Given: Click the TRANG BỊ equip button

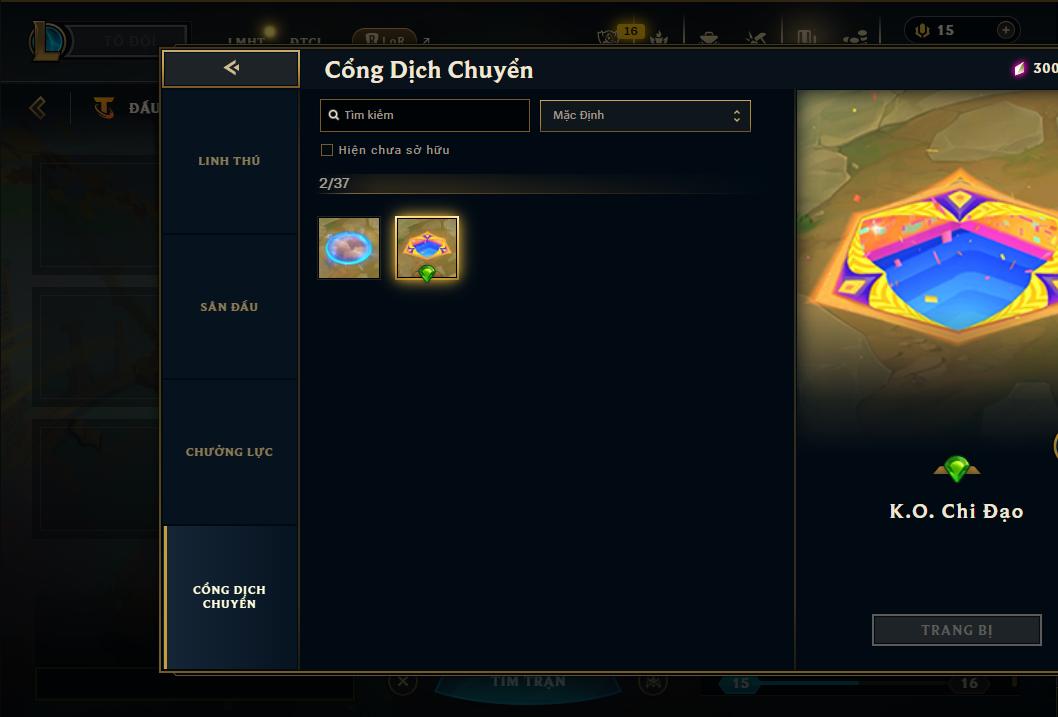Looking at the screenshot, I should point(957,630).
